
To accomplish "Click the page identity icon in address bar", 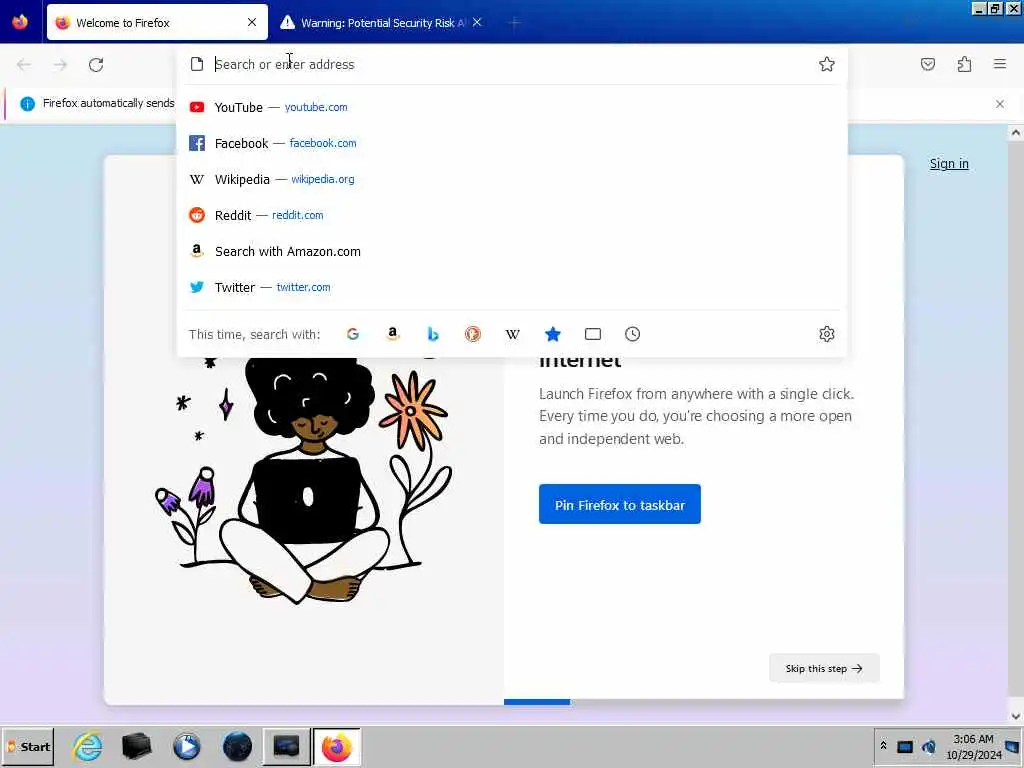I will tap(197, 64).
